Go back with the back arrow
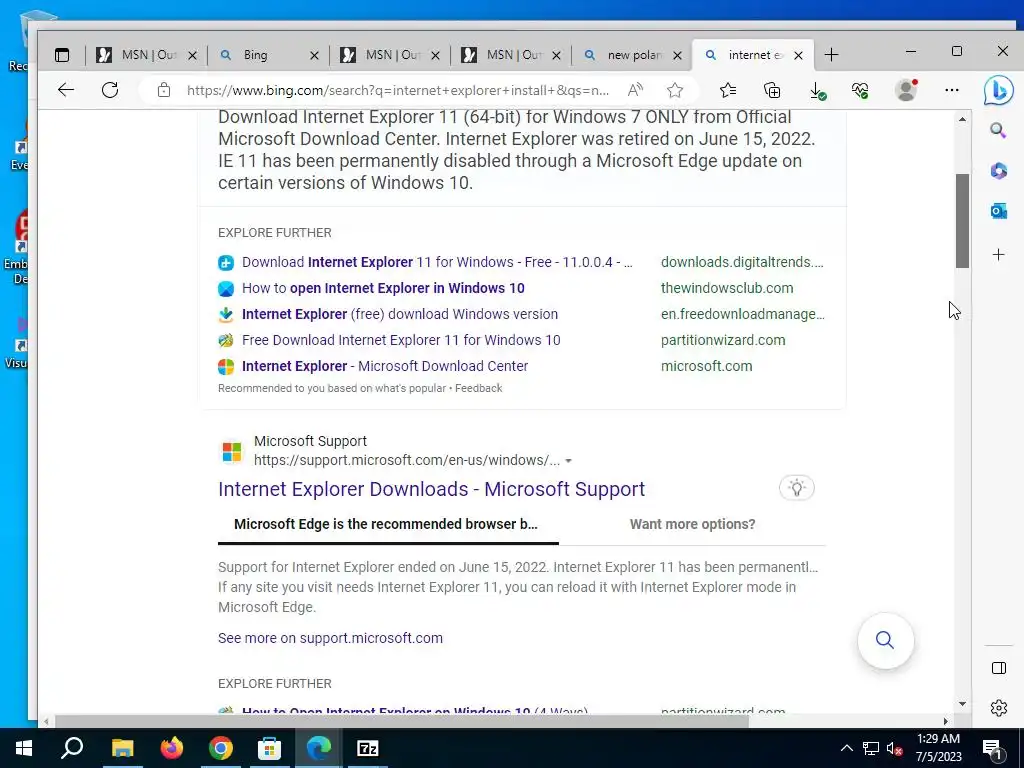Image resolution: width=1024 pixels, height=768 pixels. click(66, 90)
